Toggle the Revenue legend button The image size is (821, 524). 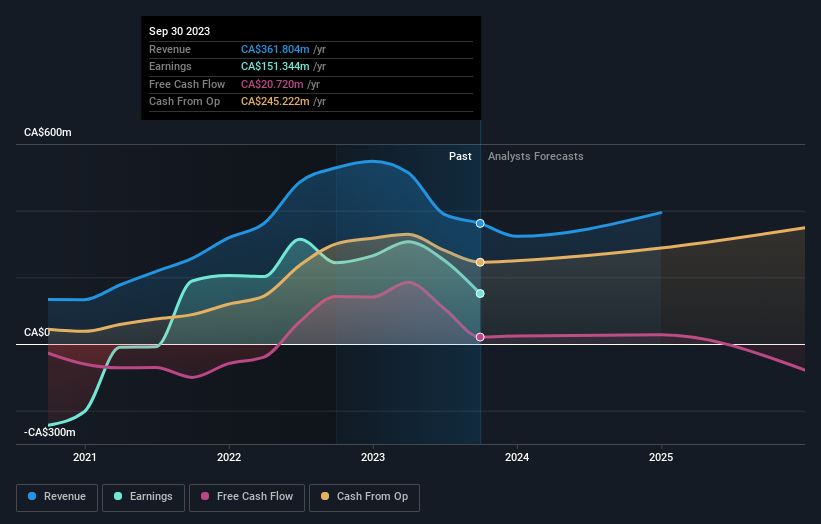click(57, 497)
